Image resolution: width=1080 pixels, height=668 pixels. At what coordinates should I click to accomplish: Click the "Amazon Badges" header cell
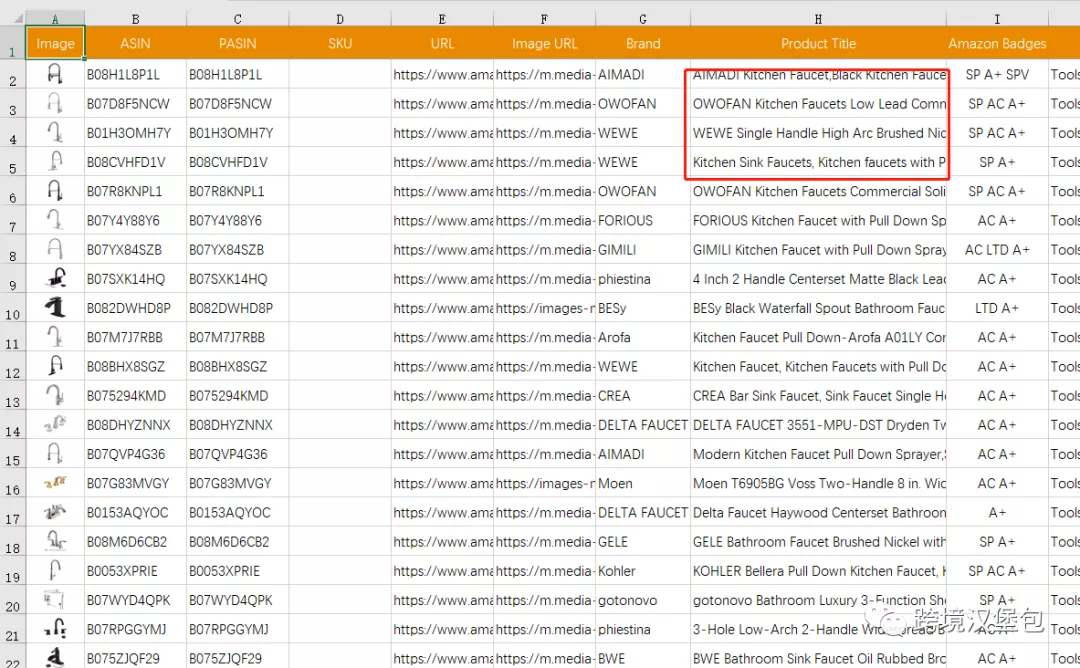996,44
